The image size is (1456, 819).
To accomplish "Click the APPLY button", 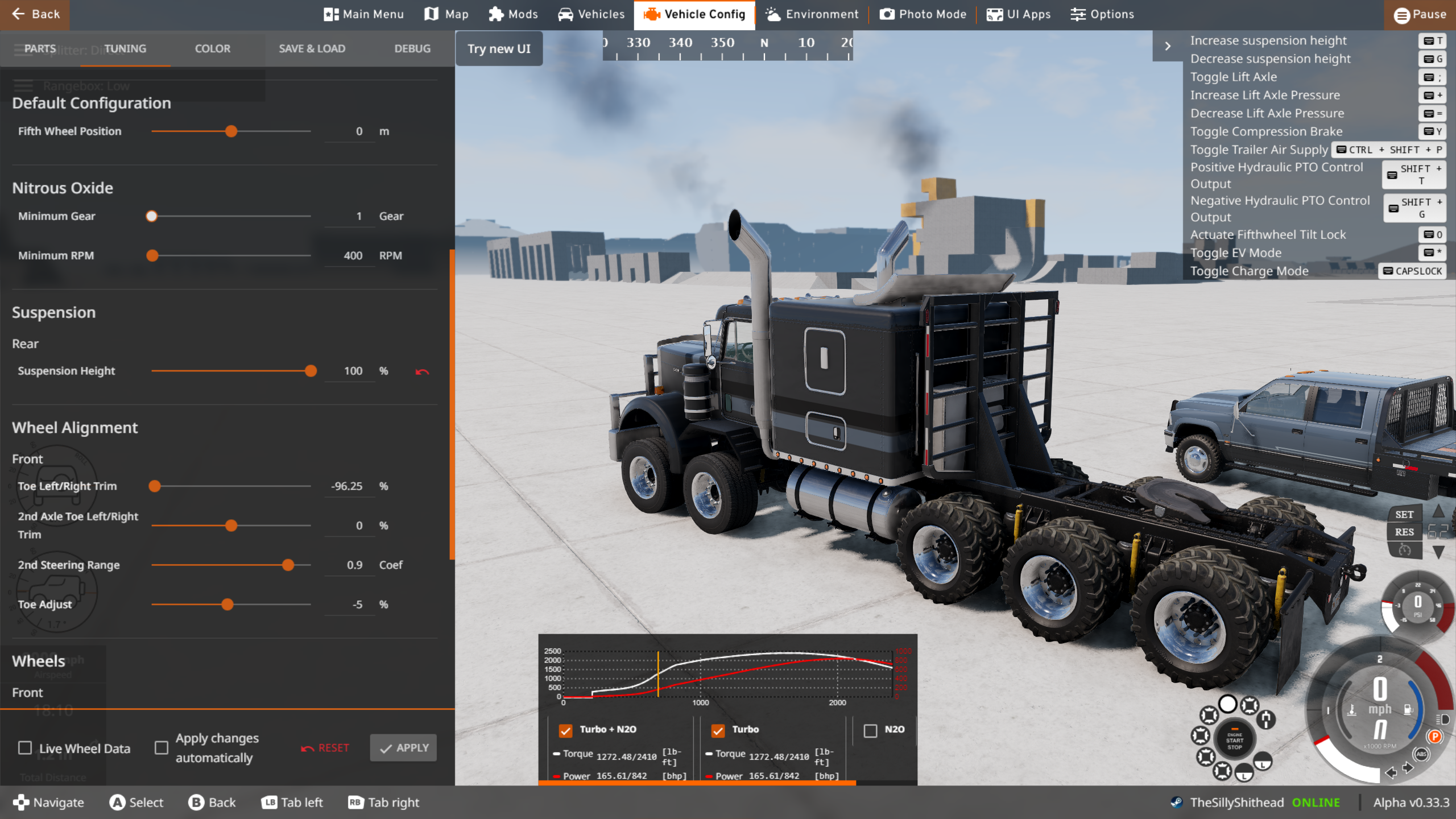I will tap(403, 748).
